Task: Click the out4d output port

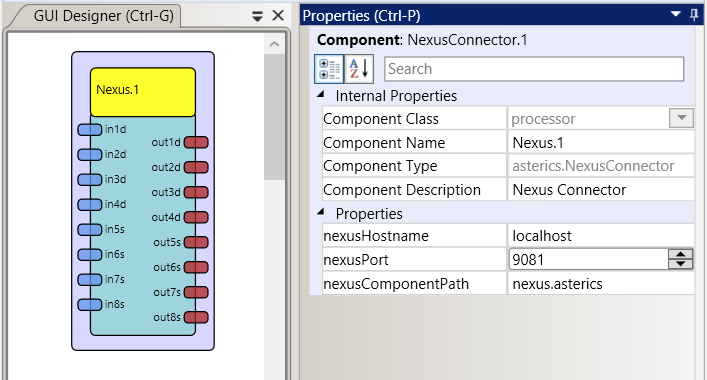Action: point(196,217)
